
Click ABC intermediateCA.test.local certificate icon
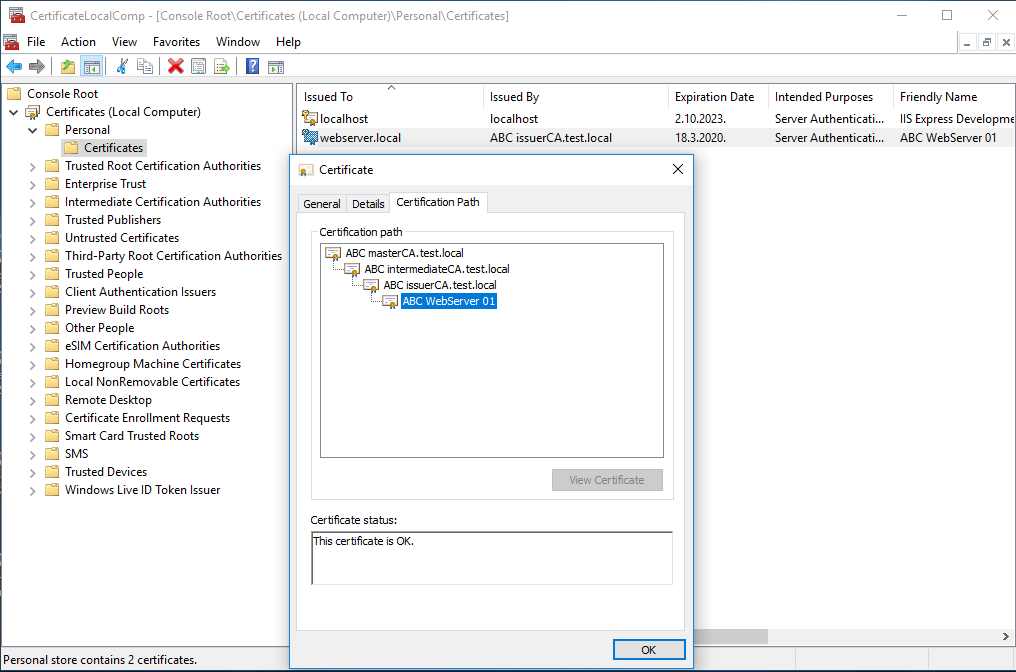[352, 270]
